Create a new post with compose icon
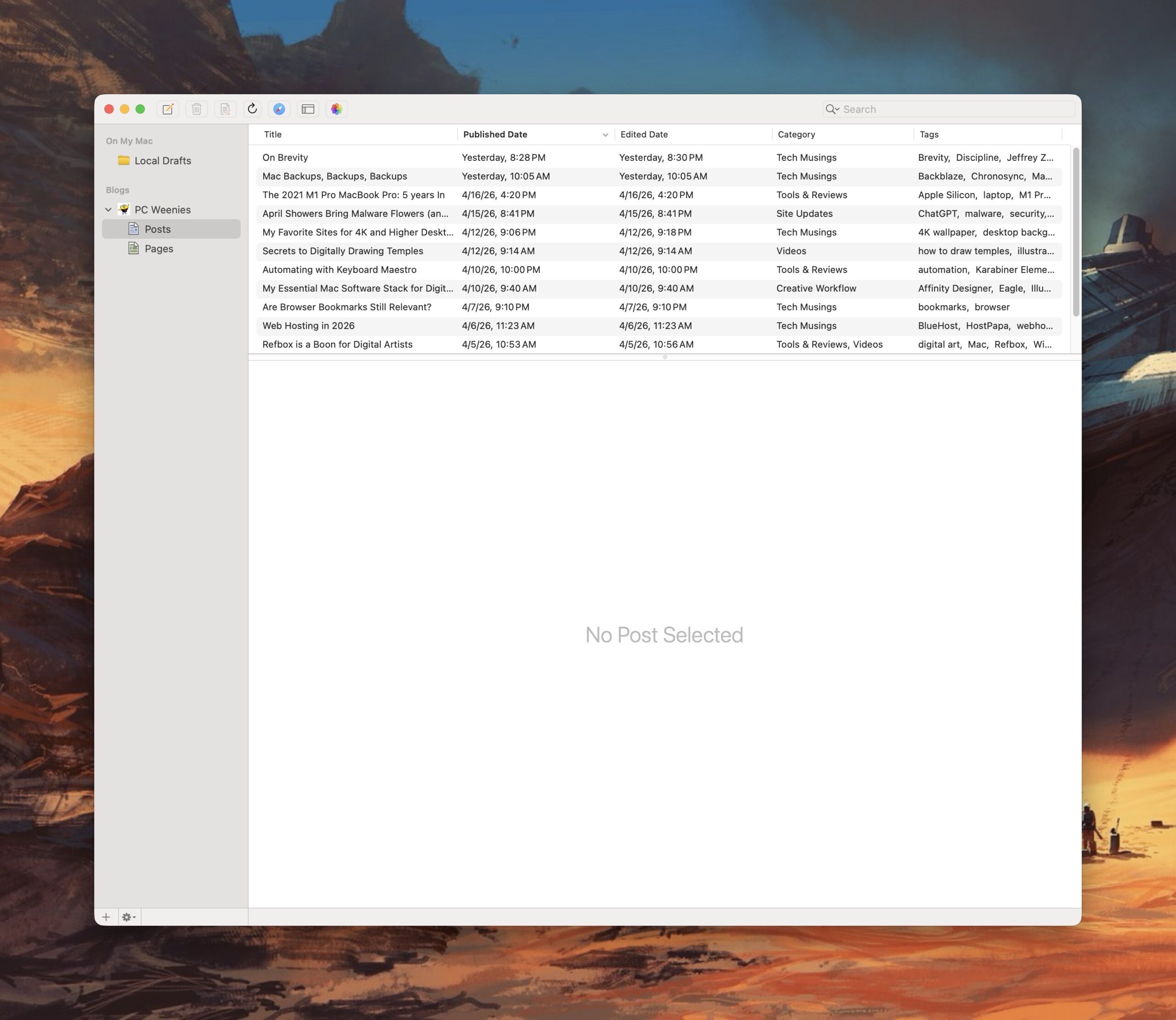Image resolution: width=1176 pixels, height=1020 pixels. click(x=168, y=109)
